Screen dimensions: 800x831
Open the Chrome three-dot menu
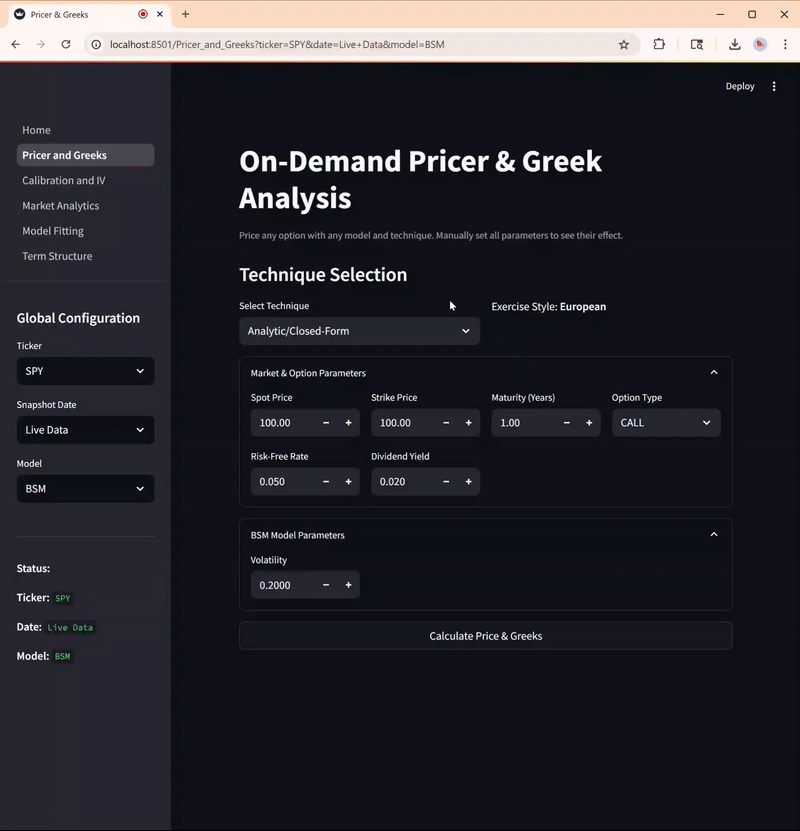pyautogui.click(x=785, y=45)
